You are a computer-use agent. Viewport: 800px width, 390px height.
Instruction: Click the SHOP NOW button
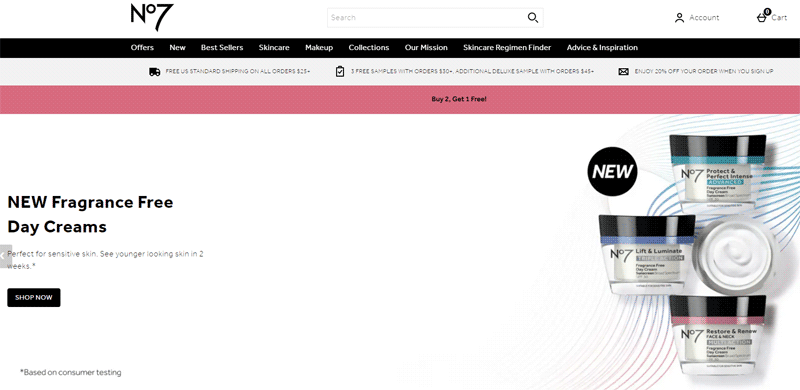(34, 298)
